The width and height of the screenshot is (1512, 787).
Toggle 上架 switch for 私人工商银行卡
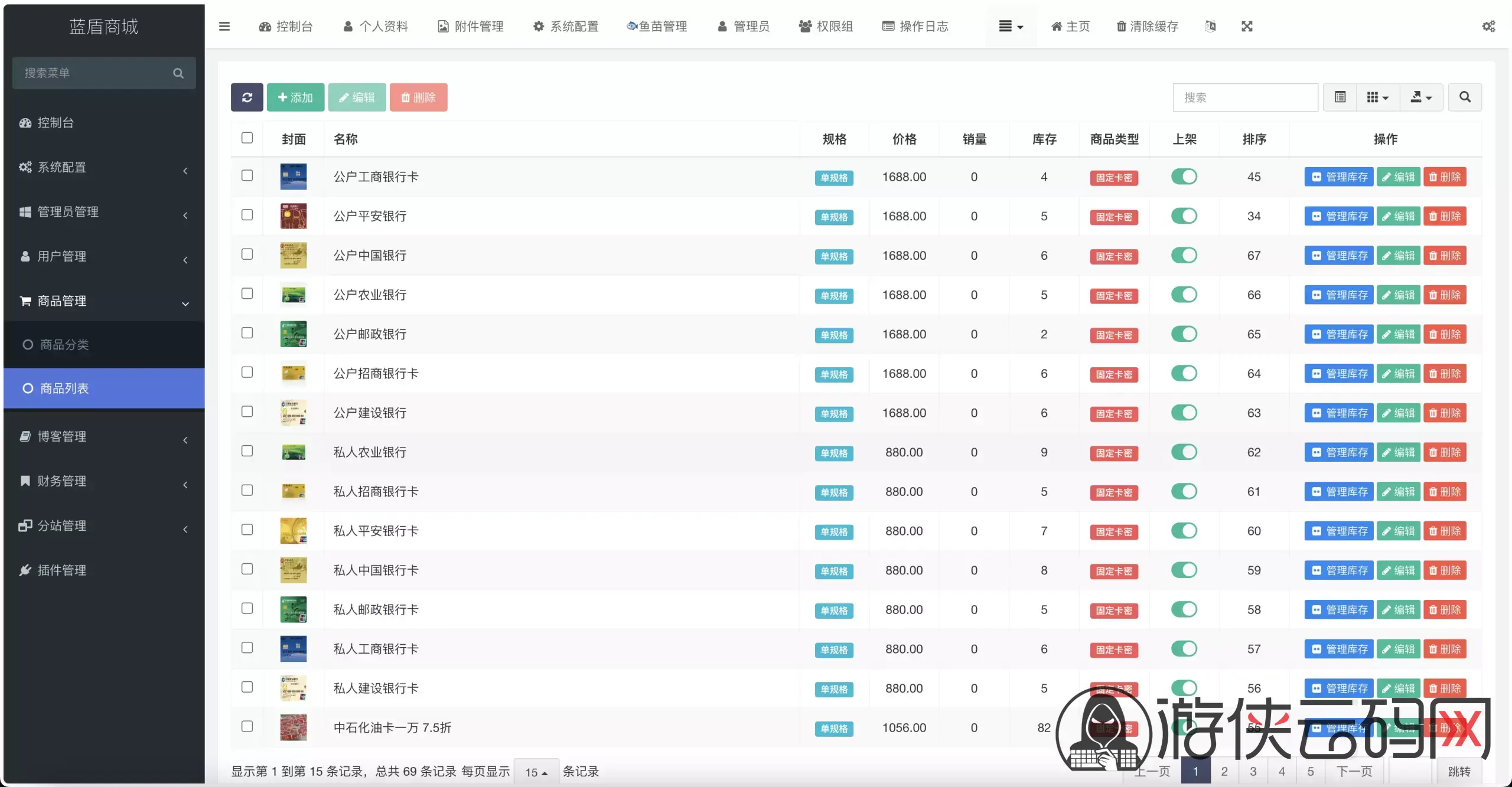coord(1184,649)
